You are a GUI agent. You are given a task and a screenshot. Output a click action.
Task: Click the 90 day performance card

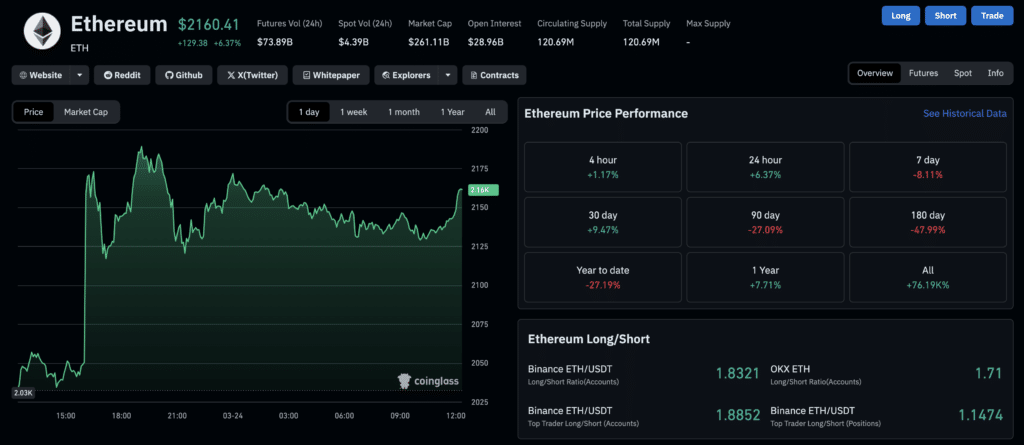[x=765, y=222]
